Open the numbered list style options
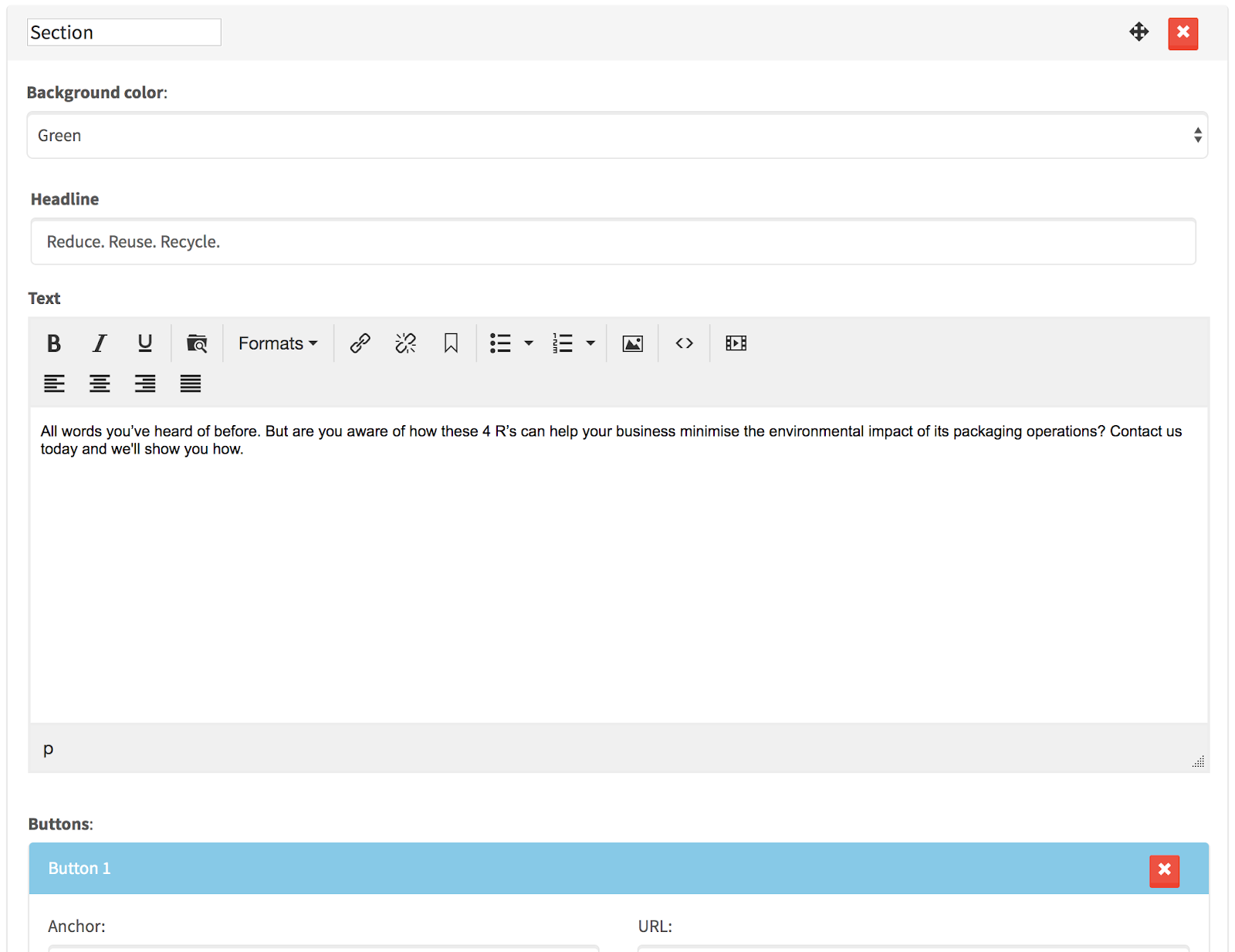 590,343
